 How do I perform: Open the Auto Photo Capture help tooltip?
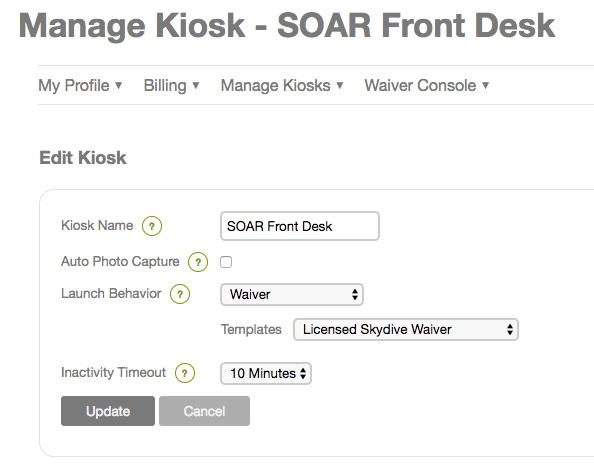click(x=198, y=262)
